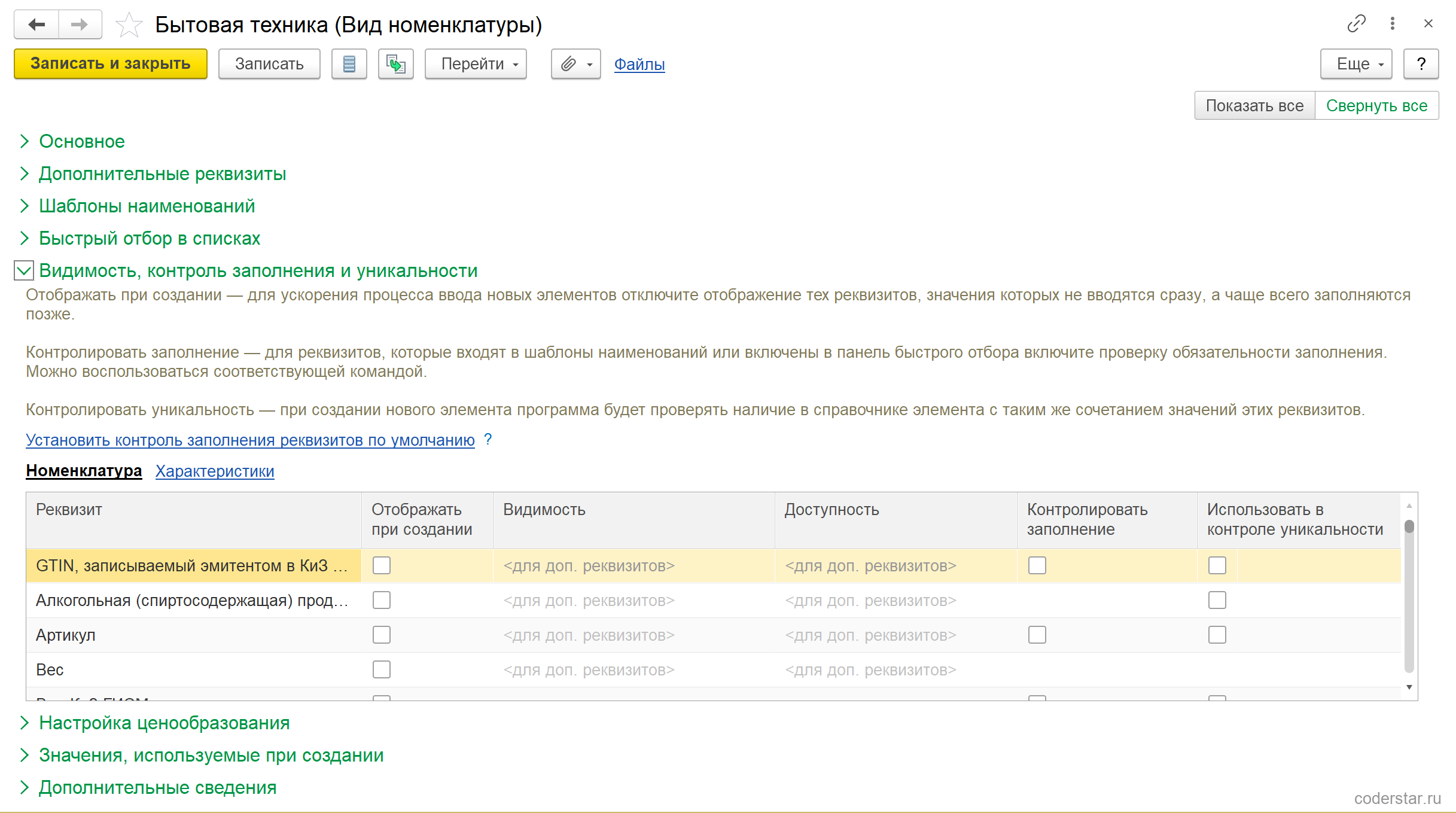Viewport: 1456px width, 813px height.
Task: Select the GTIN, записываемый эмитентом row
Action: 713,565
